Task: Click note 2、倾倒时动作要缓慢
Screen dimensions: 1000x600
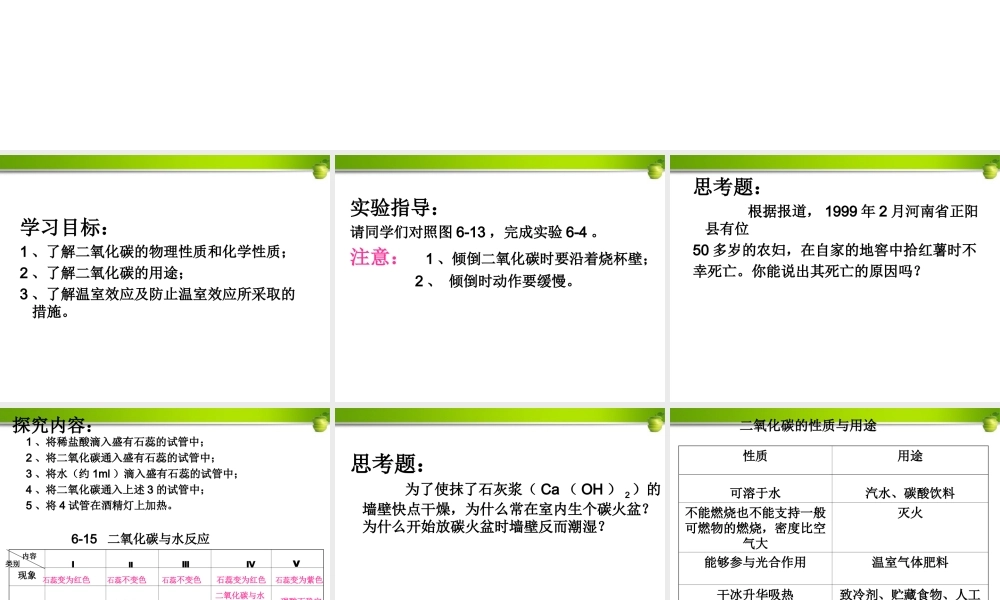Action: [x=495, y=281]
